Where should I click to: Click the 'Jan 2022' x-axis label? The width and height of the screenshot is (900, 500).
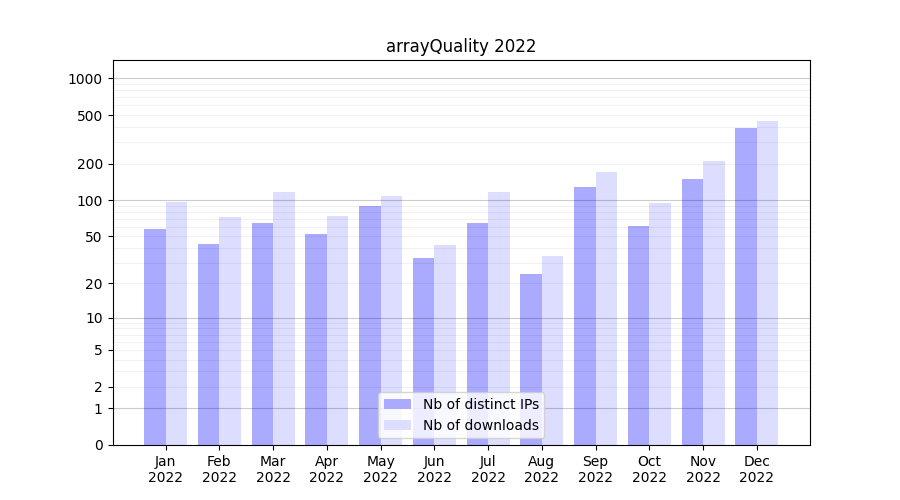tap(165, 469)
